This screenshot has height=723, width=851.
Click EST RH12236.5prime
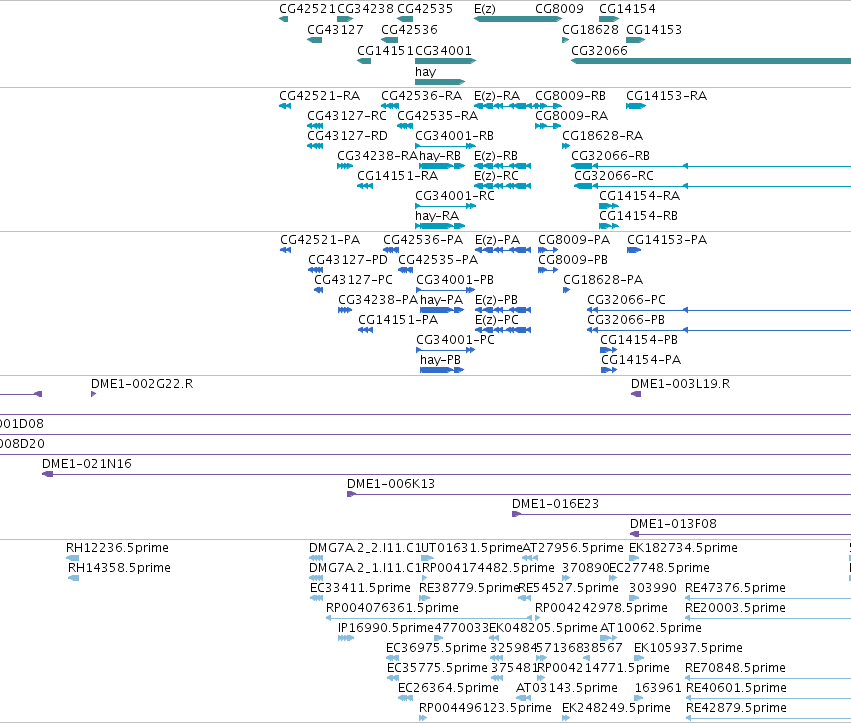117,548
